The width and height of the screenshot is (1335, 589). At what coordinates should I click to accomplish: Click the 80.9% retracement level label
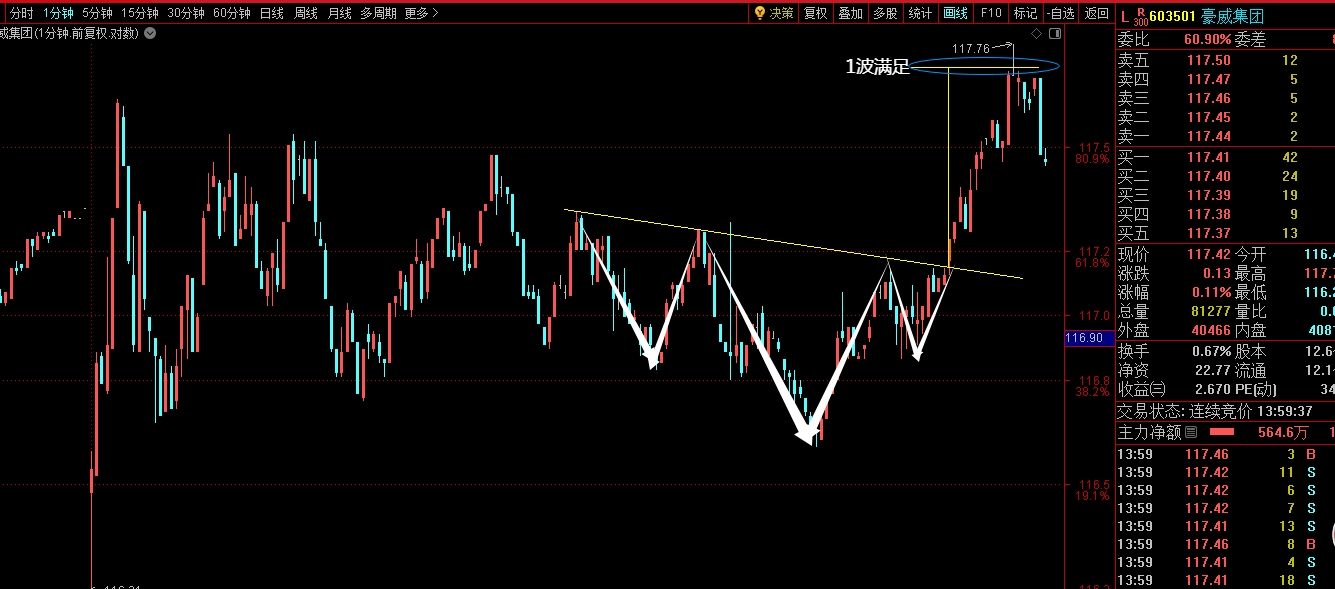(1093, 159)
